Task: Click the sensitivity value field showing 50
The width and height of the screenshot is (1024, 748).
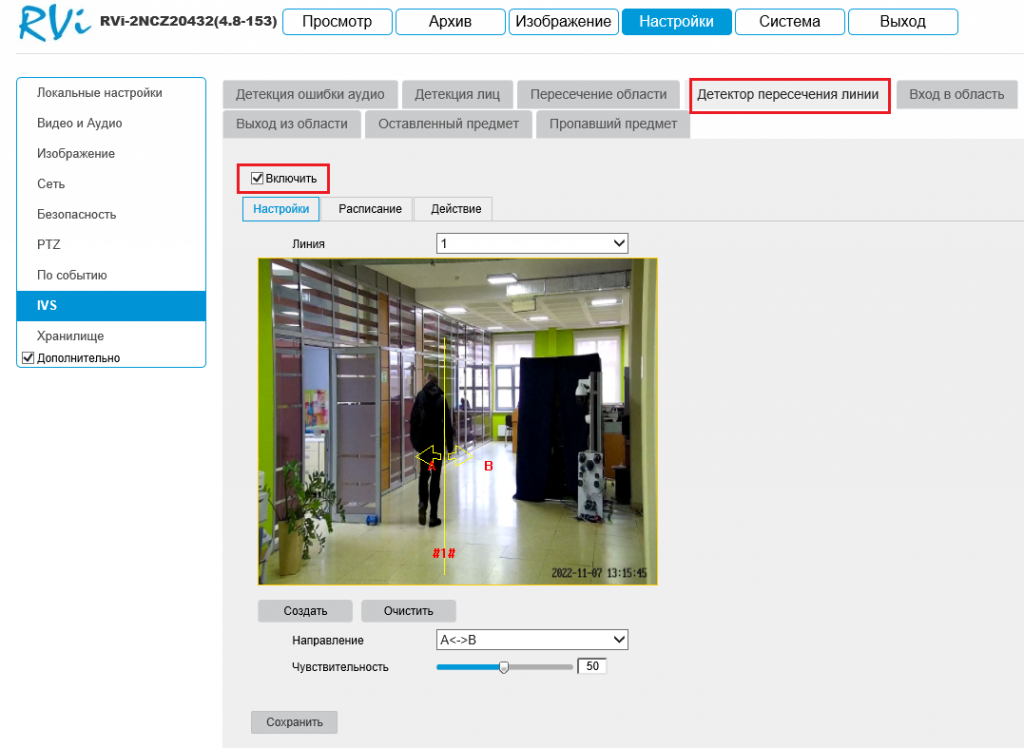Action: click(592, 666)
